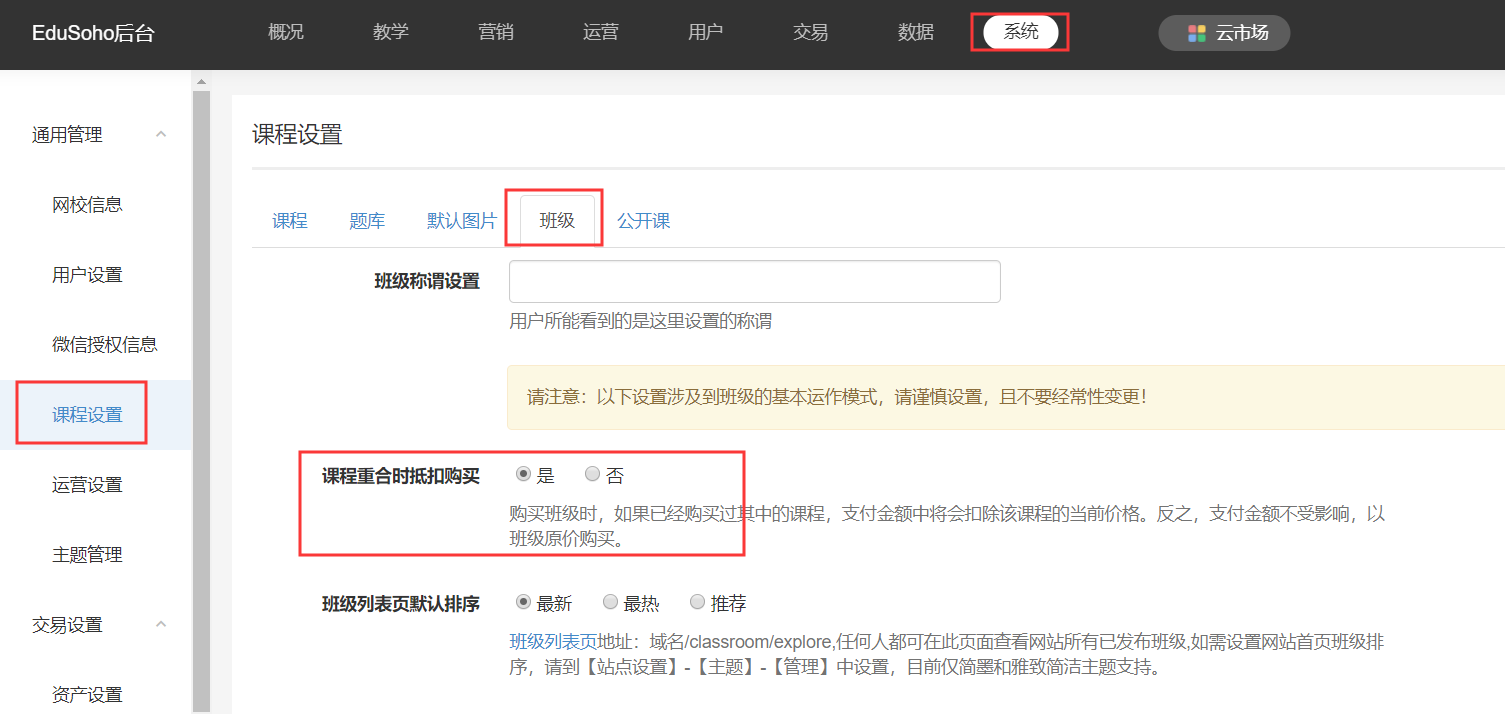This screenshot has width=1505, height=714.
Task: Choose 最热 as default class sorting
Action: [610, 602]
